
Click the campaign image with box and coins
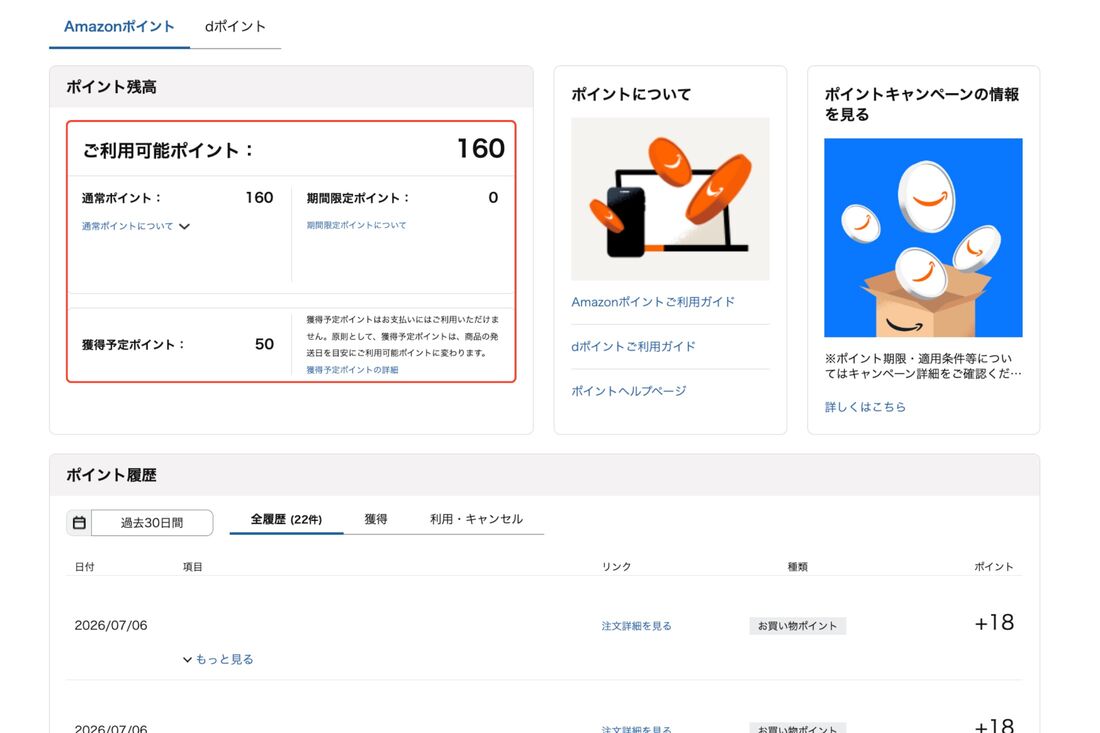[923, 238]
